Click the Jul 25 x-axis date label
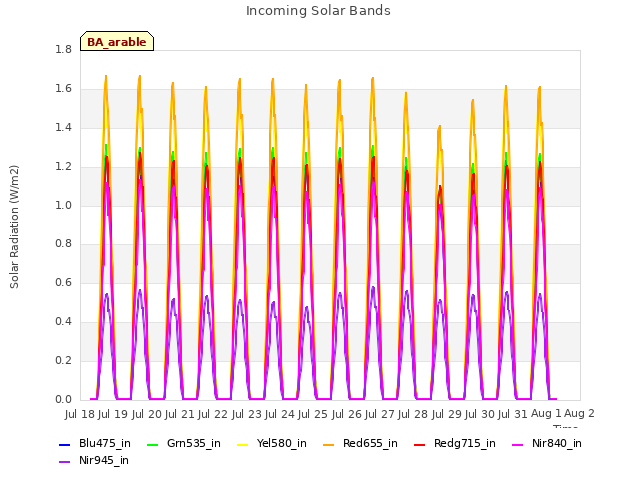The width and height of the screenshot is (640, 480). point(313,414)
